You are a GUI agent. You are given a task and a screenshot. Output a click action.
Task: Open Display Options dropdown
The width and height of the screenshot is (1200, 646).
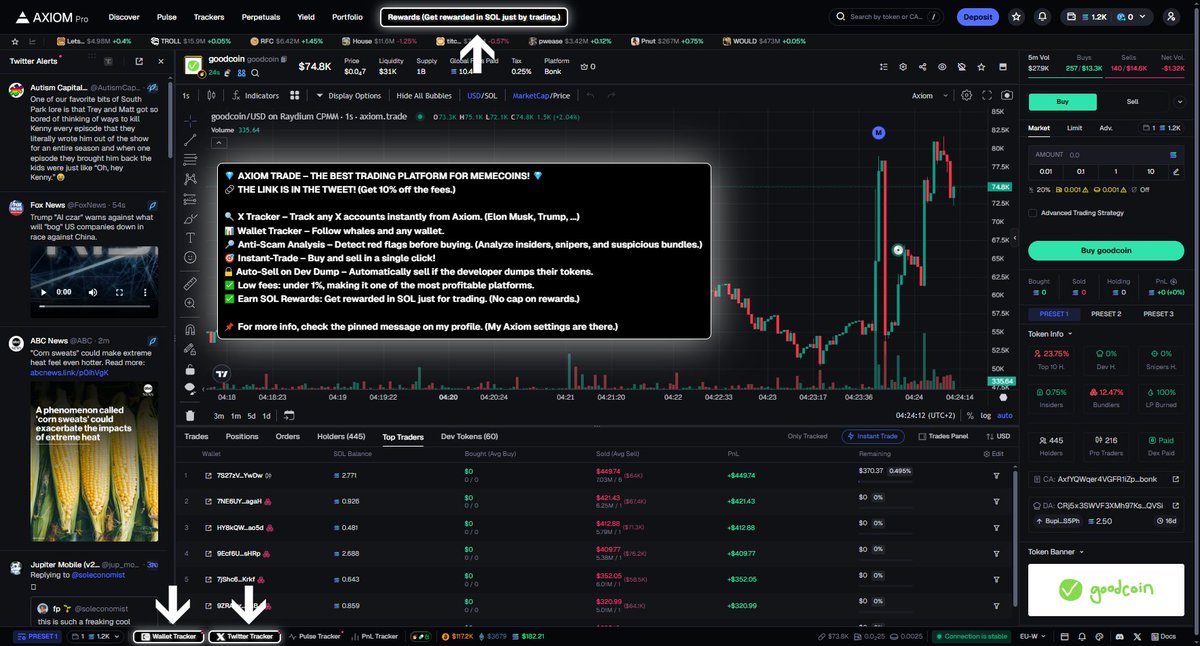point(349,96)
